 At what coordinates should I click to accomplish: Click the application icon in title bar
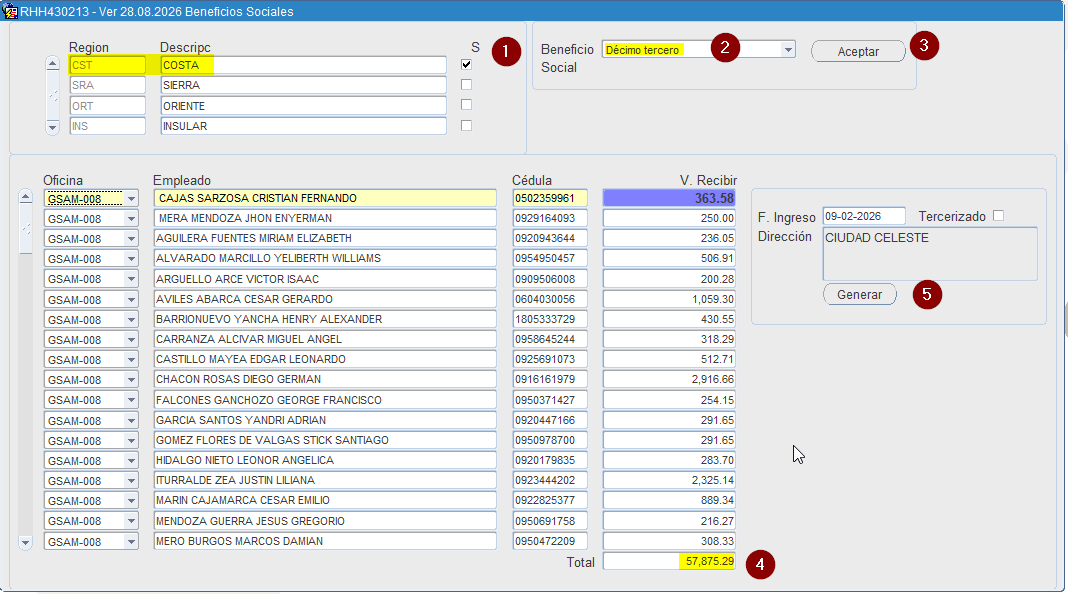pos(10,11)
